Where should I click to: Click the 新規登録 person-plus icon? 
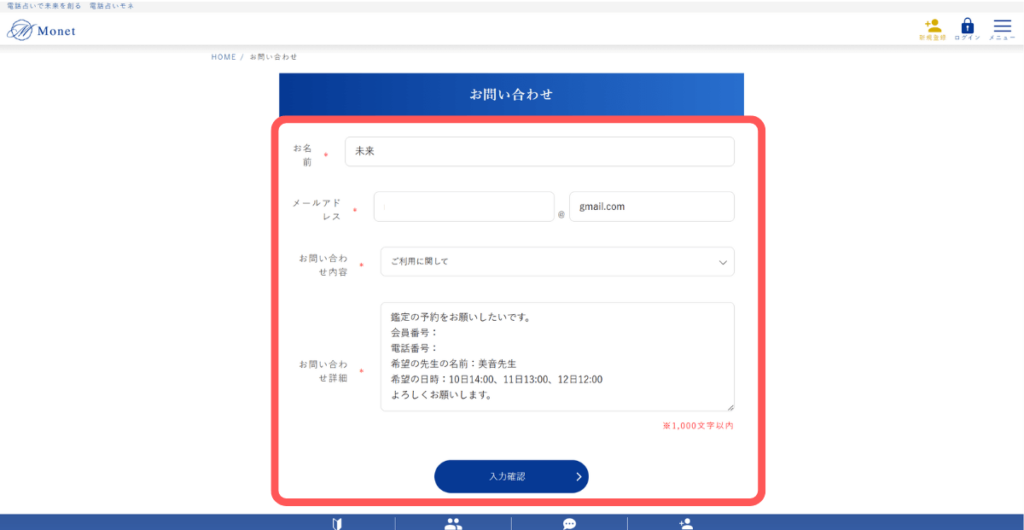[x=932, y=27]
